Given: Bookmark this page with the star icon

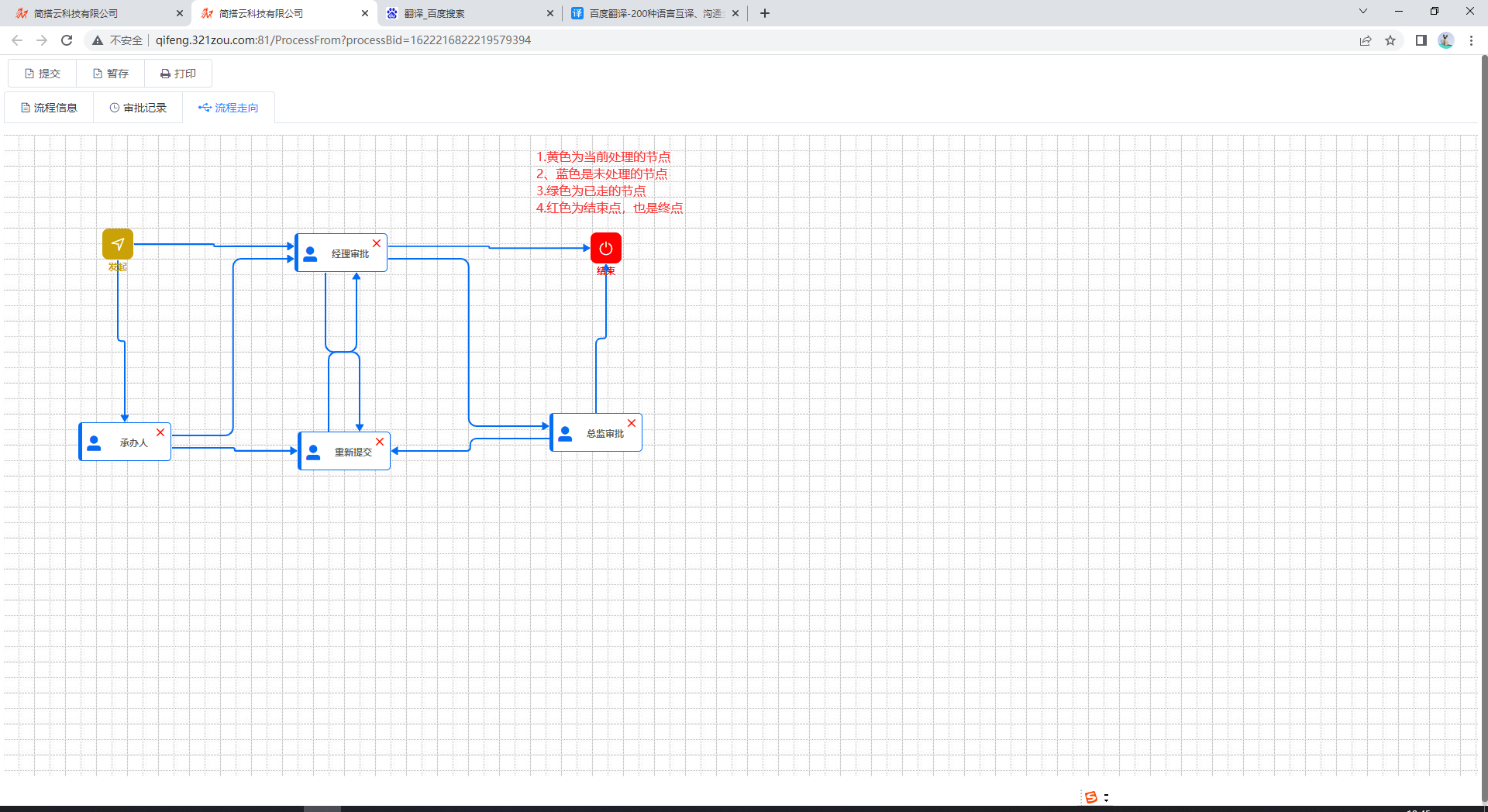Looking at the screenshot, I should click(1390, 40).
